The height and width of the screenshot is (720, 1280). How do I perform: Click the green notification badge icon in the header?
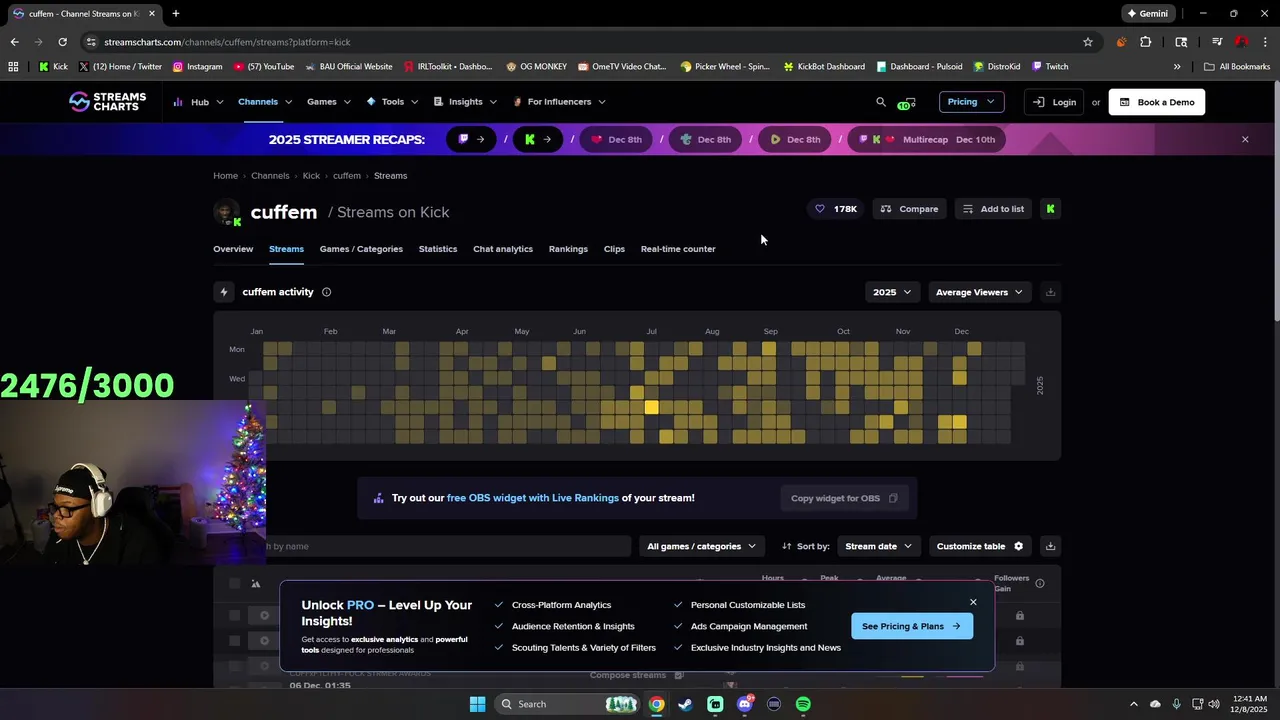[x=905, y=103]
